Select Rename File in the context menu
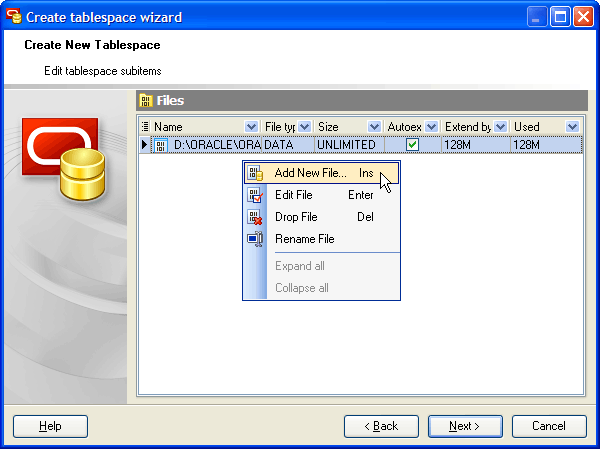Screen dimensions: 600x449 [x=304, y=239]
